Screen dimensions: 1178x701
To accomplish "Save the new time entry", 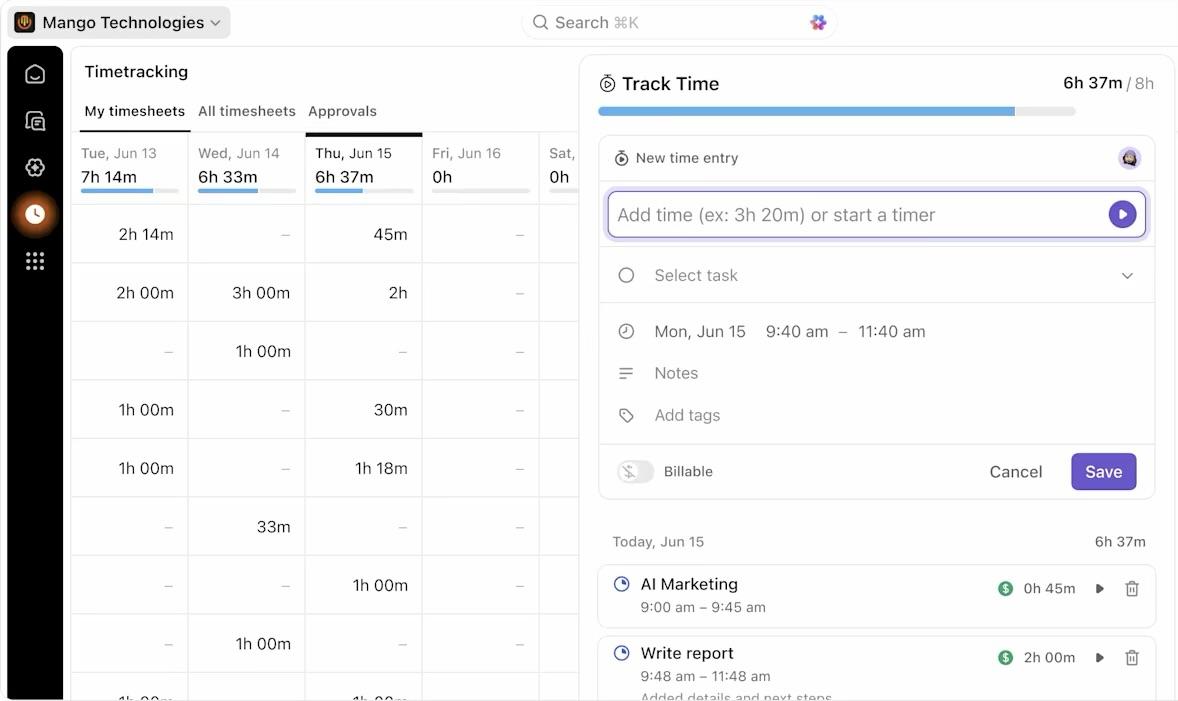I will [1103, 471].
